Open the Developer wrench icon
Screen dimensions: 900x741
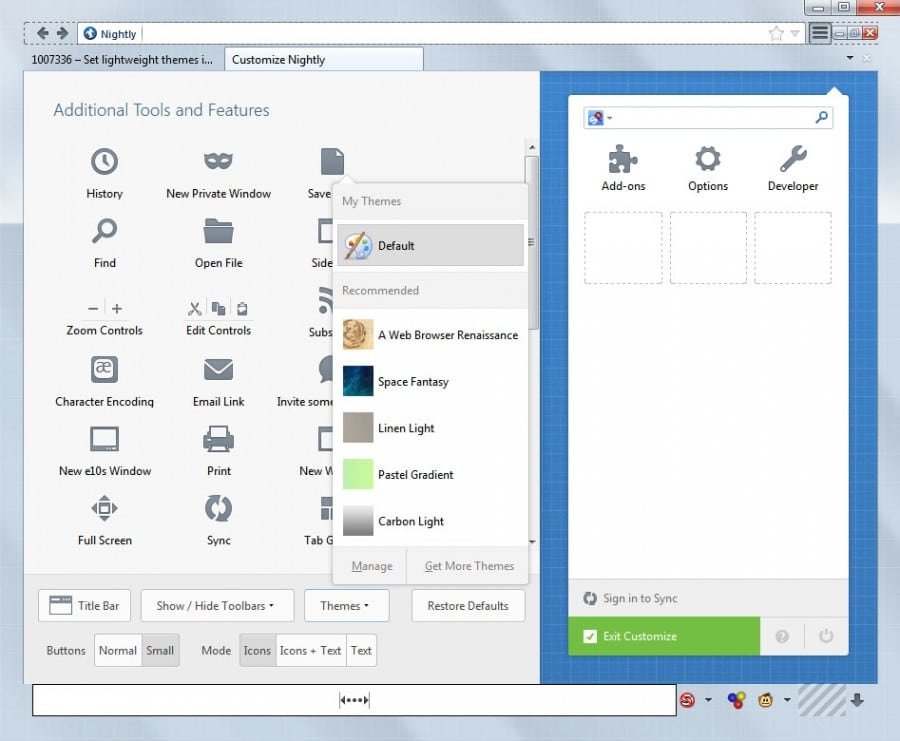coord(792,157)
